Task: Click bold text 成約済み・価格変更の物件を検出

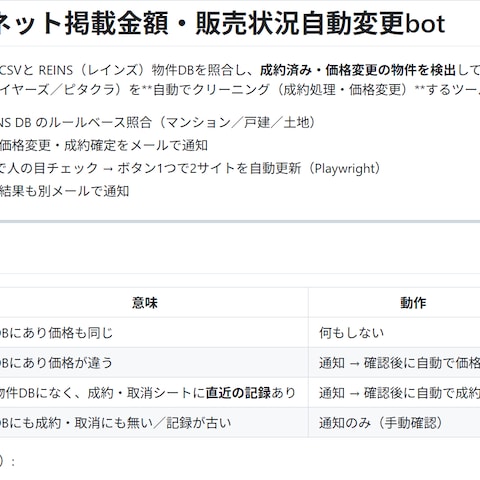Action: tap(358, 70)
